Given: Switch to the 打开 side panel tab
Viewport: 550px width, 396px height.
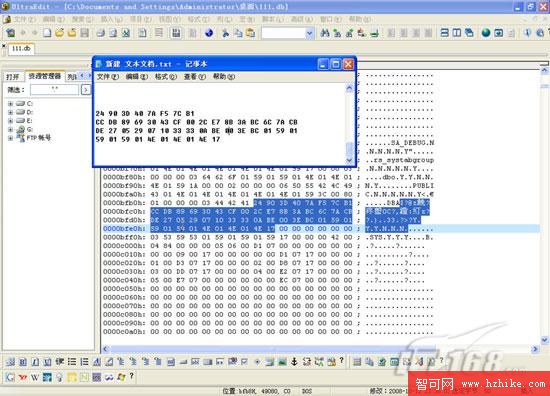Looking at the screenshot, I should tap(13, 77).
